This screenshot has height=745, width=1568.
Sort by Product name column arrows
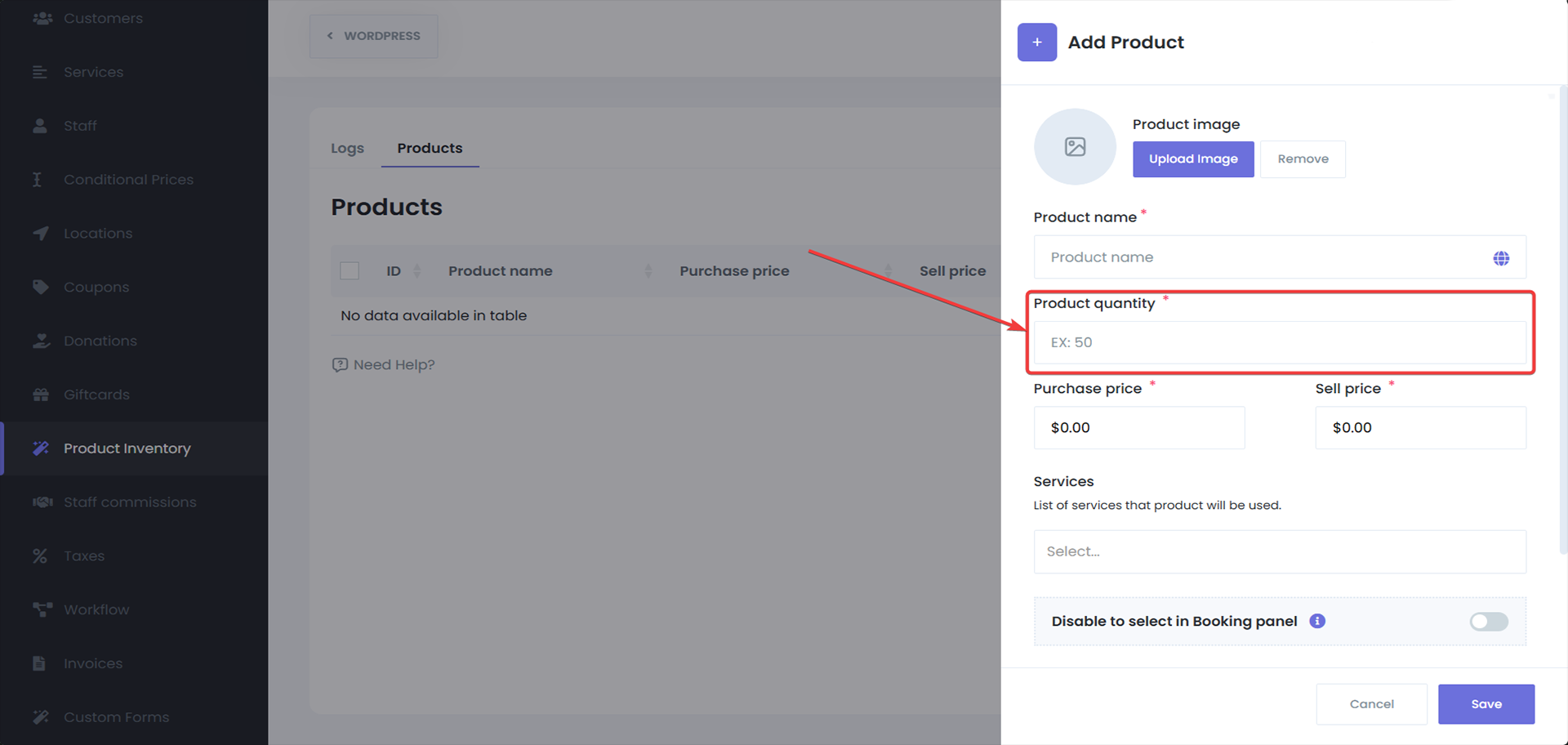(648, 271)
